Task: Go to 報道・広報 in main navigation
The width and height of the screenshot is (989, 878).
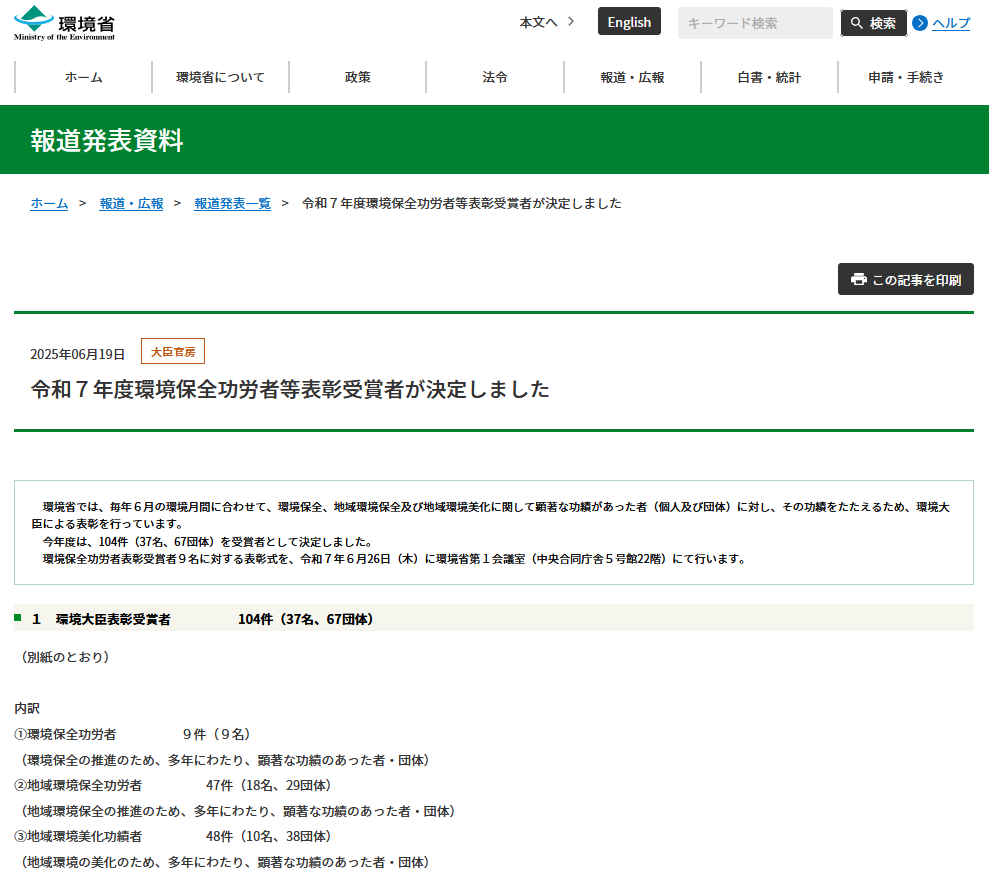Action: 632,77
